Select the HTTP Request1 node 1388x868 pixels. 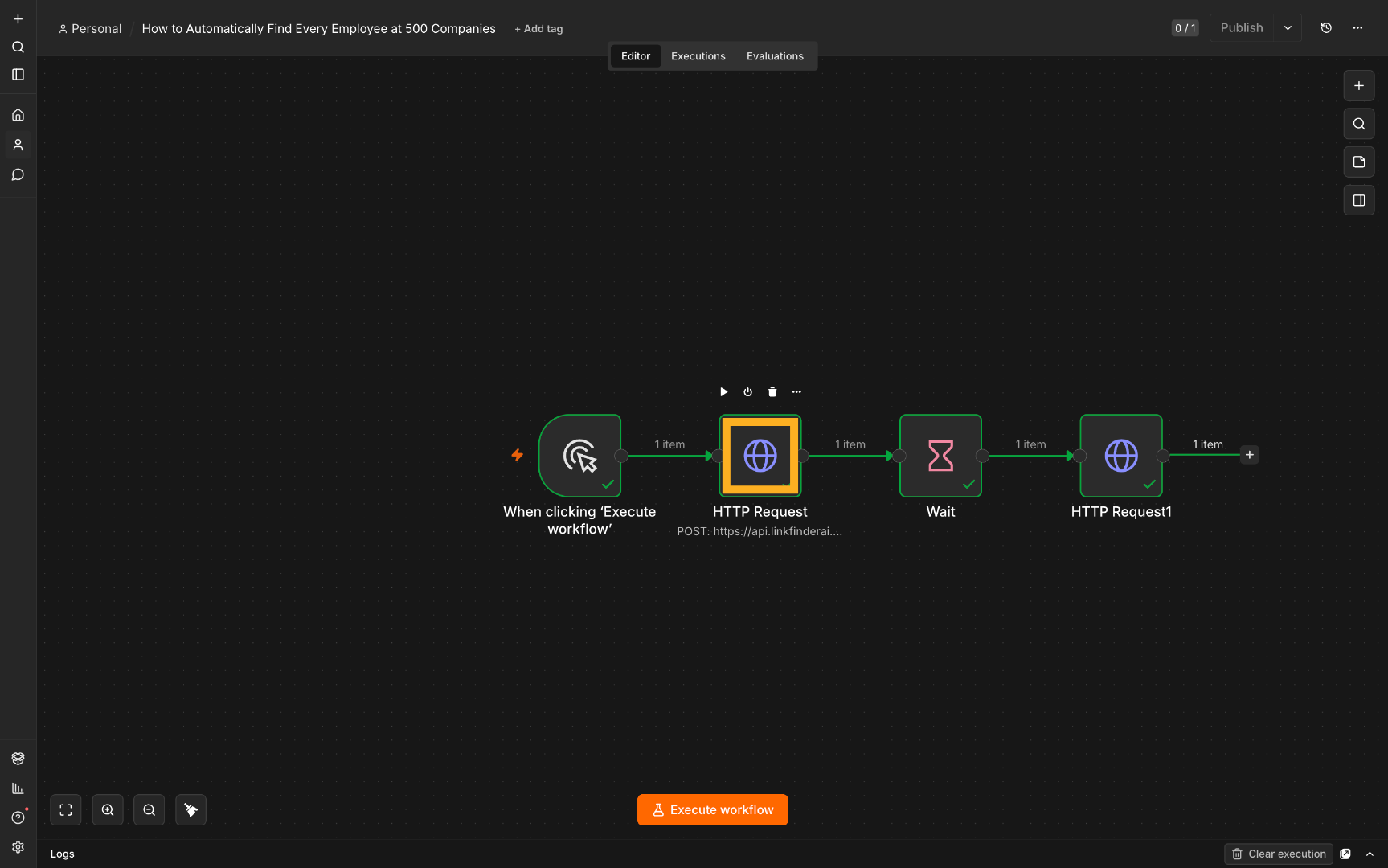[1121, 456]
